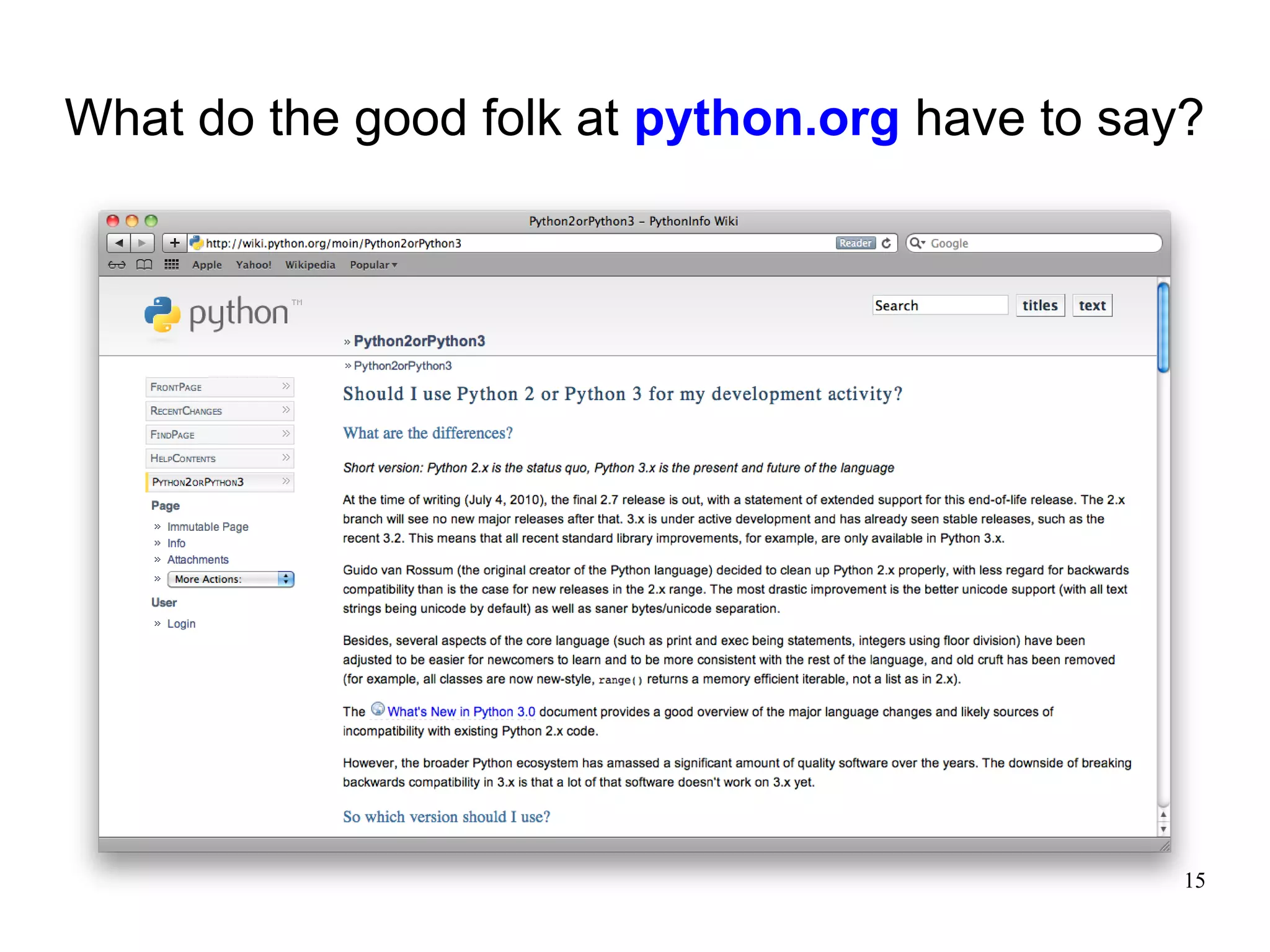Click the window resize grip corner
This screenshot has width=1270, height=952.
[x=1164, y=845]
